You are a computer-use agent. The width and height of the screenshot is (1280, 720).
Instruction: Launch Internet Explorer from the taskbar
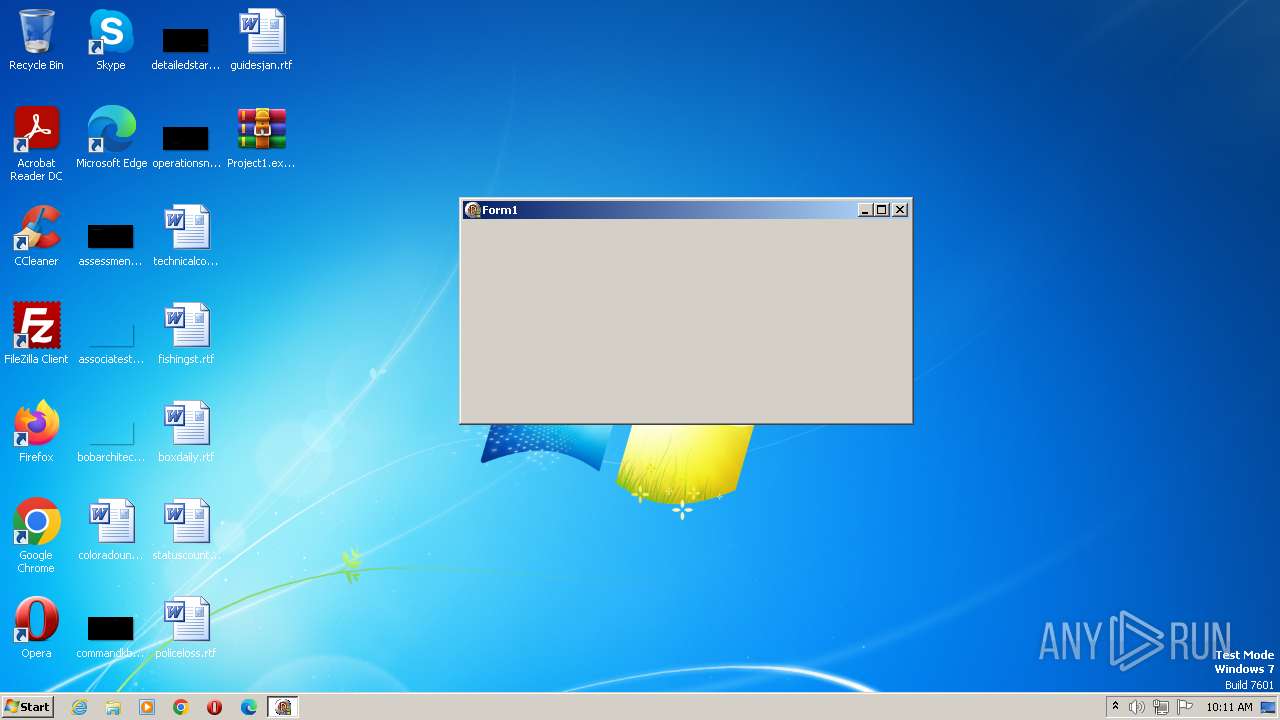[x=79, y=707]
